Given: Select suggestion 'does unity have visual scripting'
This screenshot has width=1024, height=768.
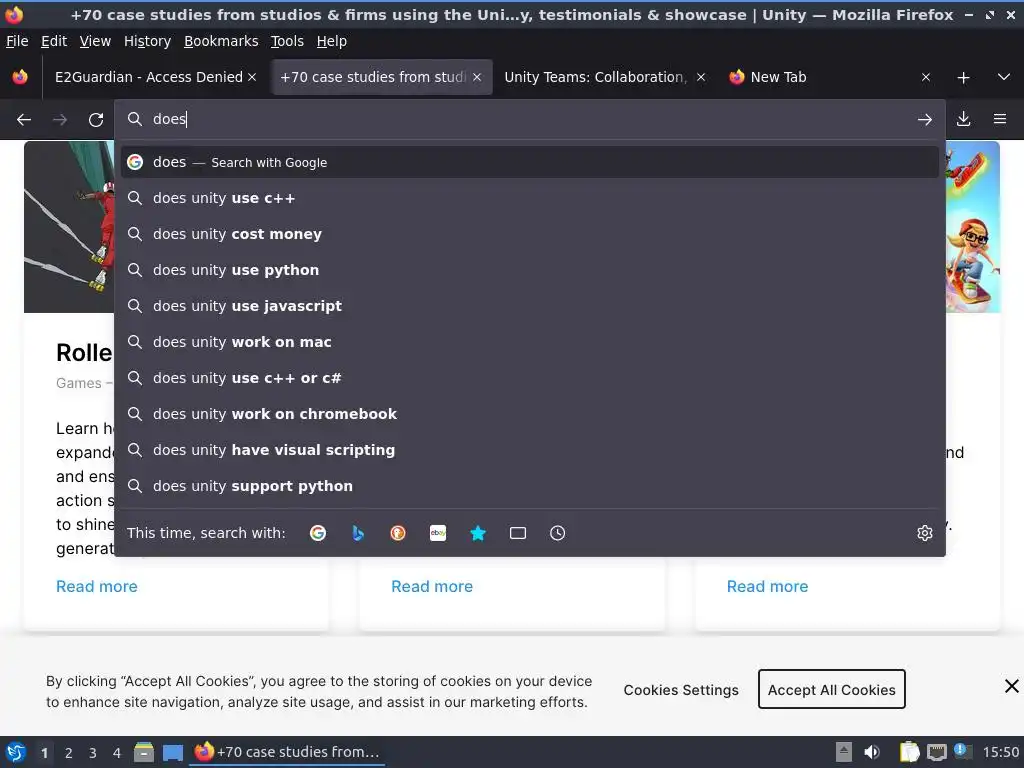Looking at the screenshot, I should [x=530, y=450].
